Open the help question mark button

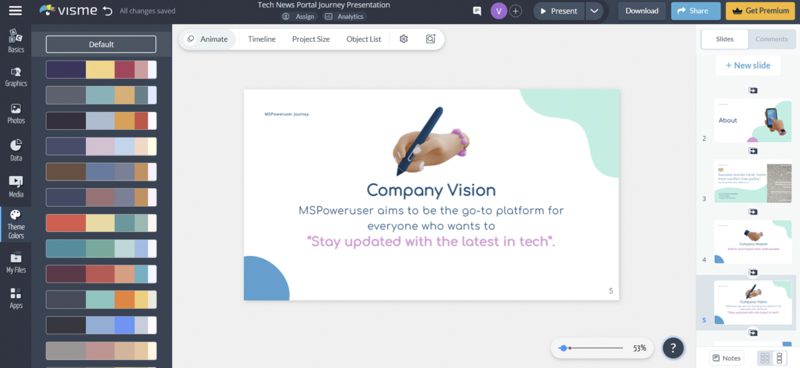(673, 348)
